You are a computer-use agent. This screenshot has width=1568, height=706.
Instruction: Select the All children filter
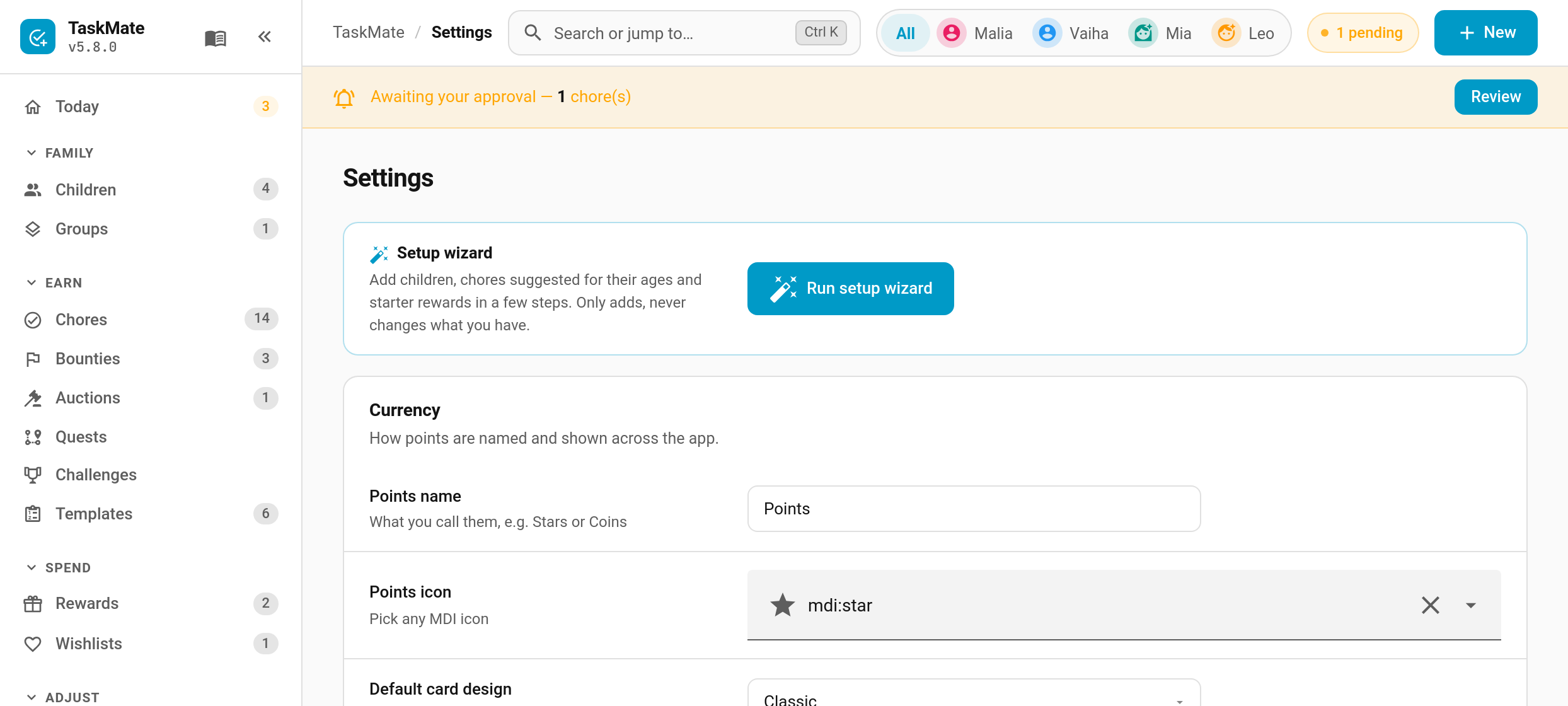[x=905, y=33]
